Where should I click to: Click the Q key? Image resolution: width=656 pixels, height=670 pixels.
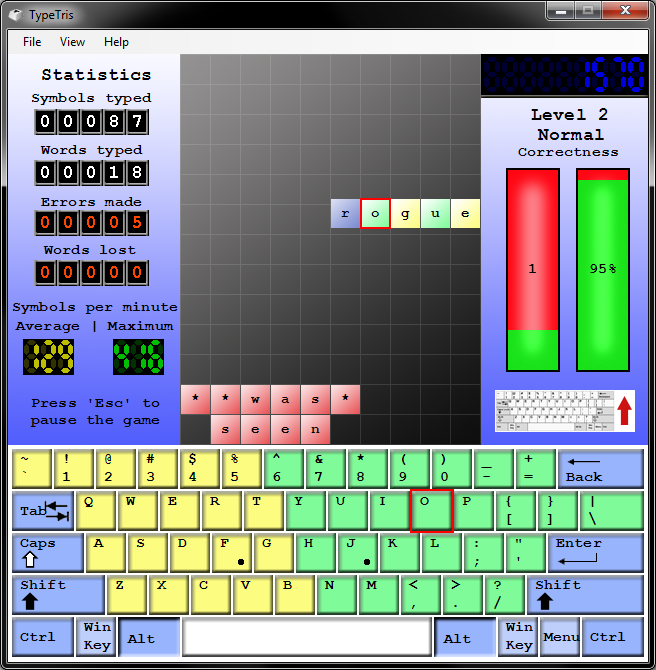click(x=95, y=511)
